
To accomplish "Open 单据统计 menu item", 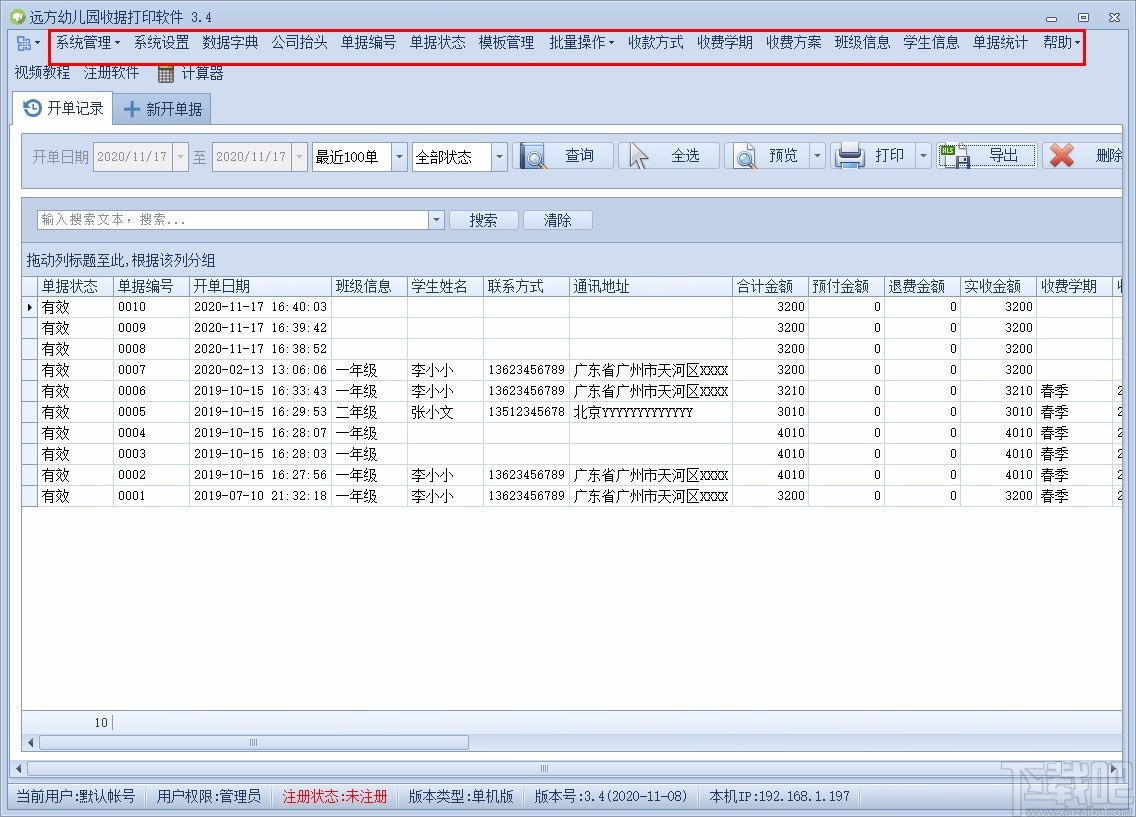I will [x=1001, y=43].
